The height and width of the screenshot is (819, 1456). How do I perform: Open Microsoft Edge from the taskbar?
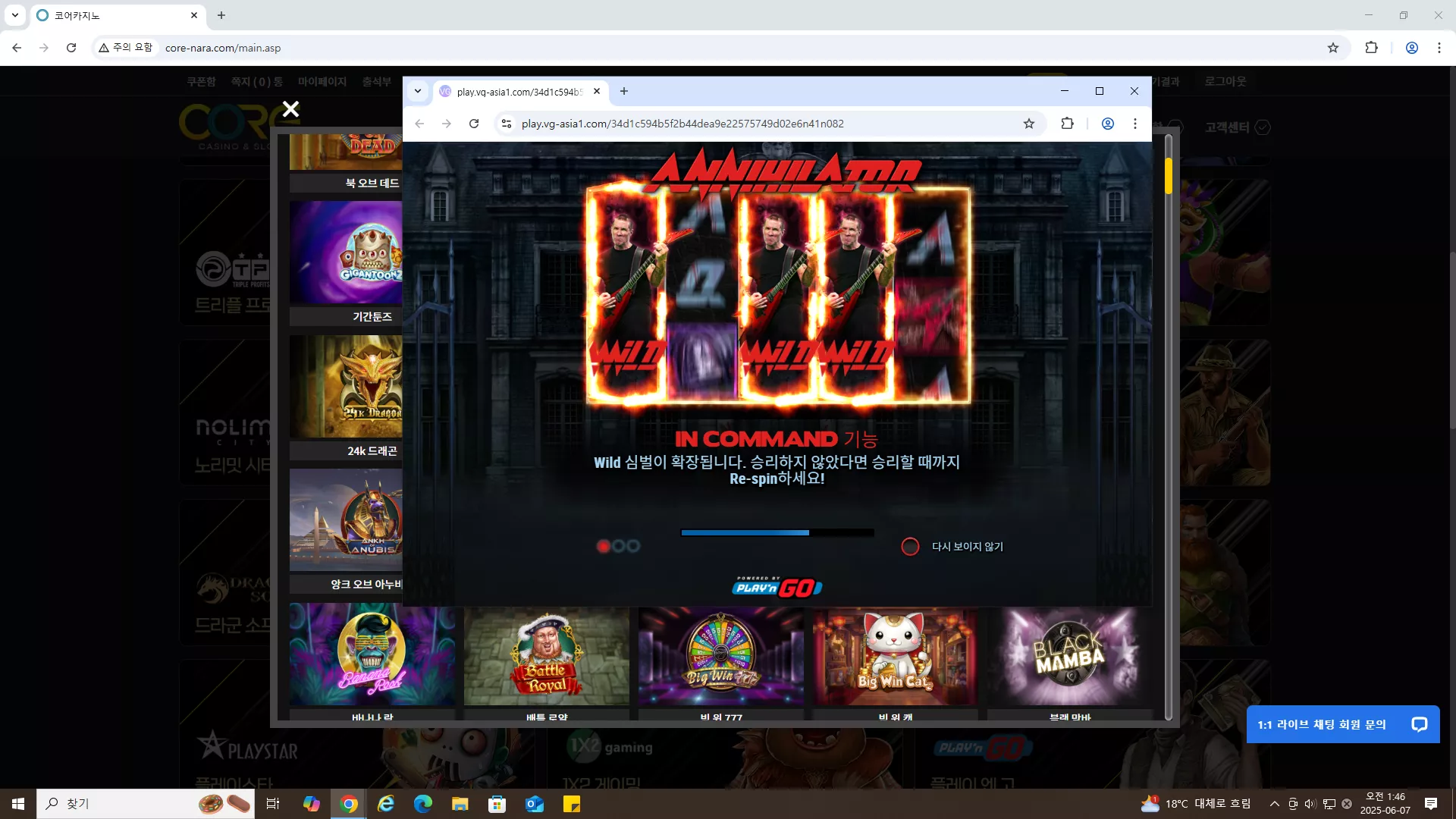tap(423, 804)
